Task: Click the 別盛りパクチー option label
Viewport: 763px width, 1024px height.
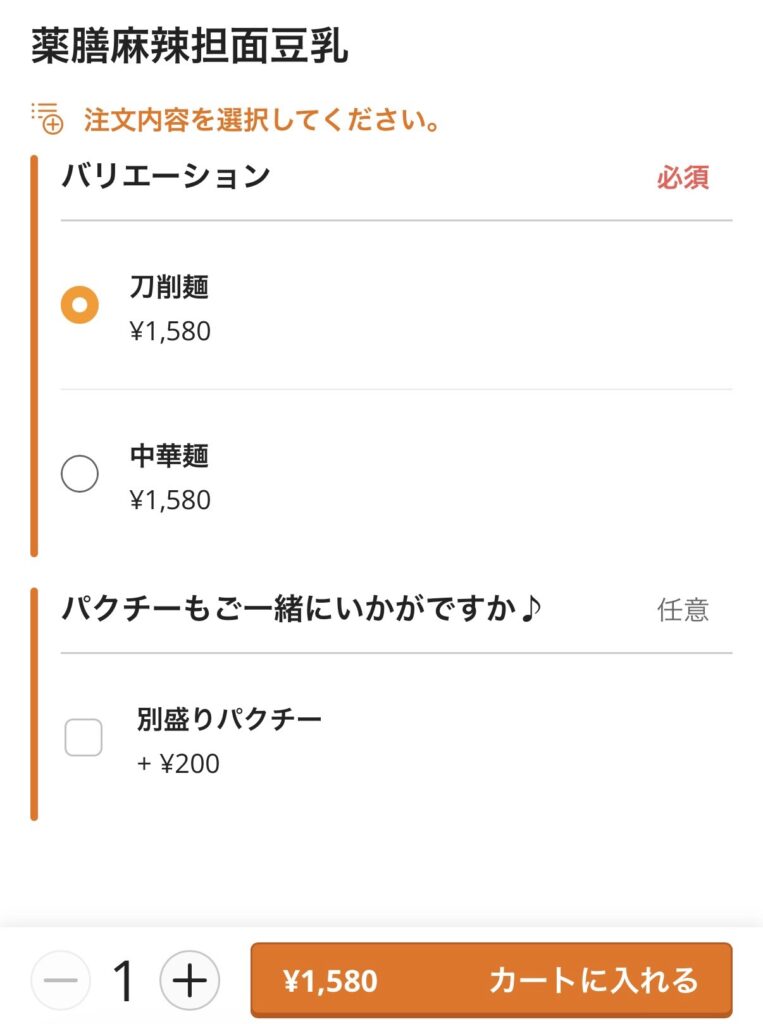Action: (x=230, y=719)
